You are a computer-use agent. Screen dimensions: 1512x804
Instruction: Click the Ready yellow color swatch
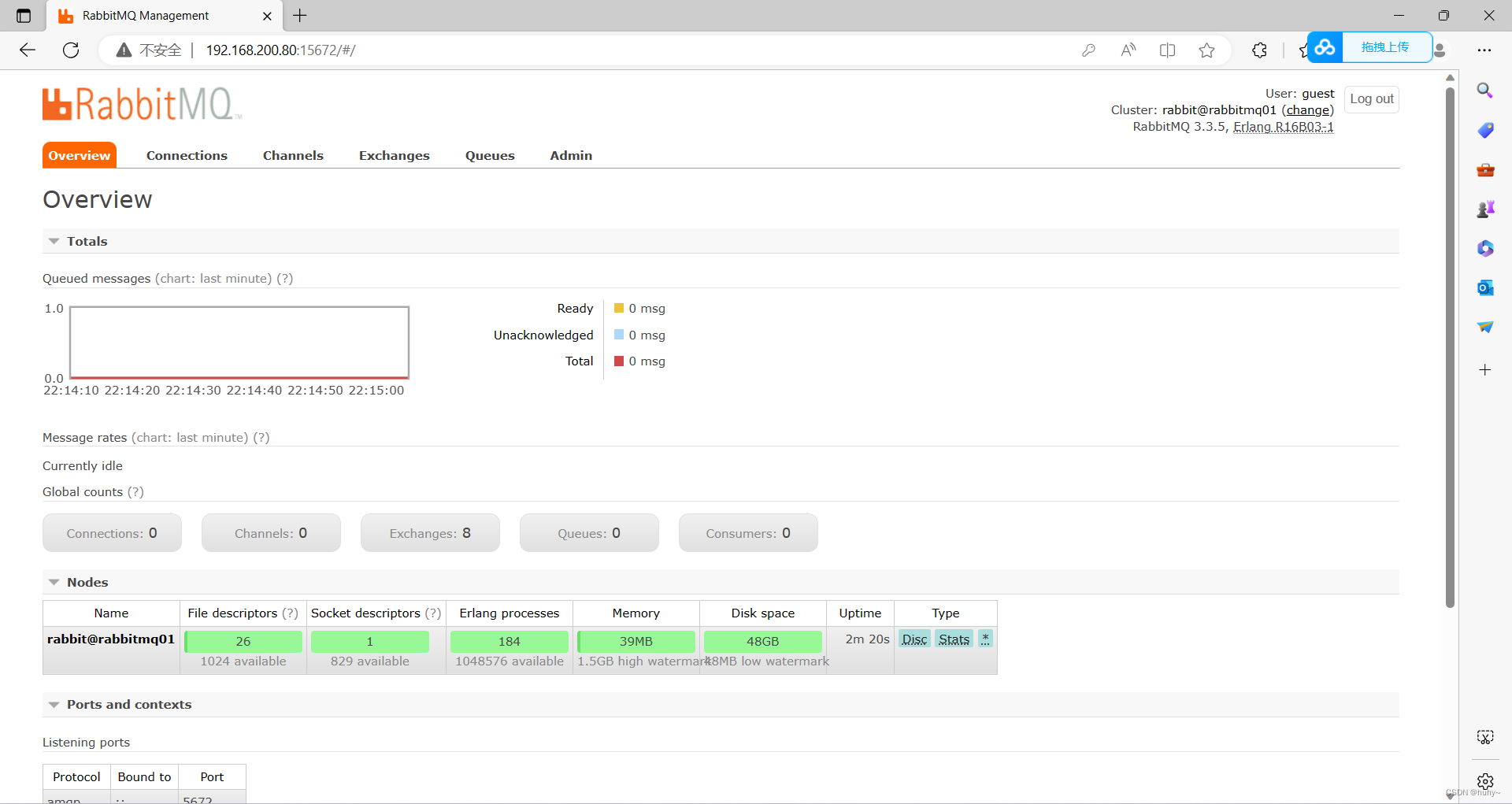pyautogui.click(x=619, y=308)
